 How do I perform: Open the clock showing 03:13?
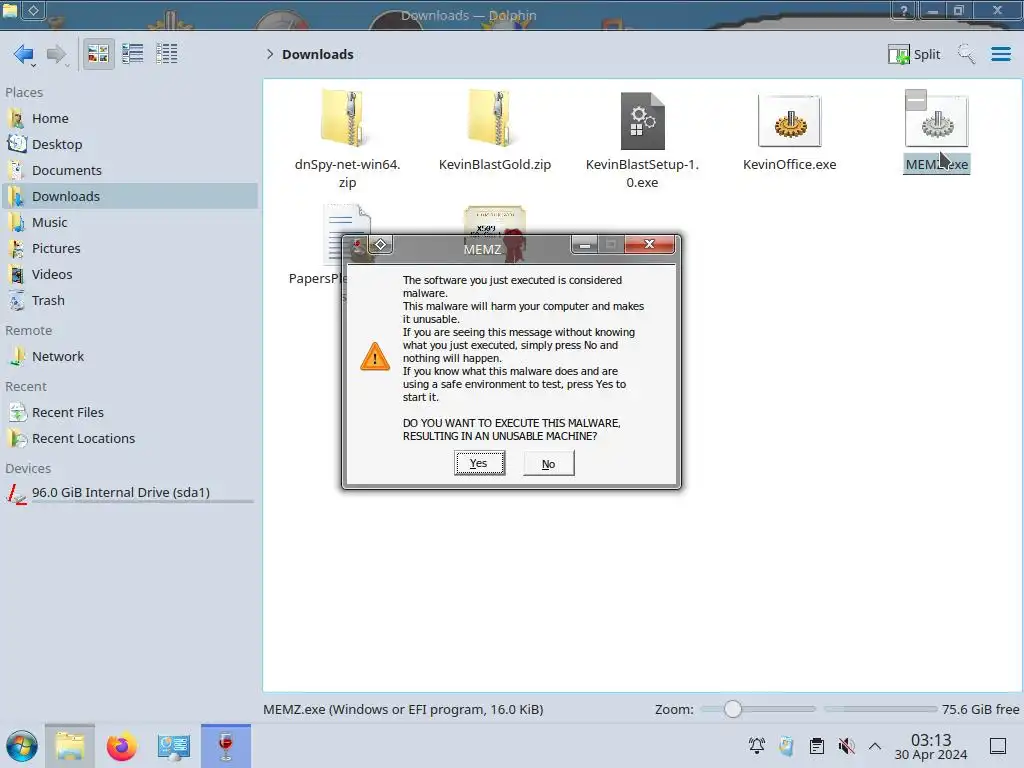[931, 746]
